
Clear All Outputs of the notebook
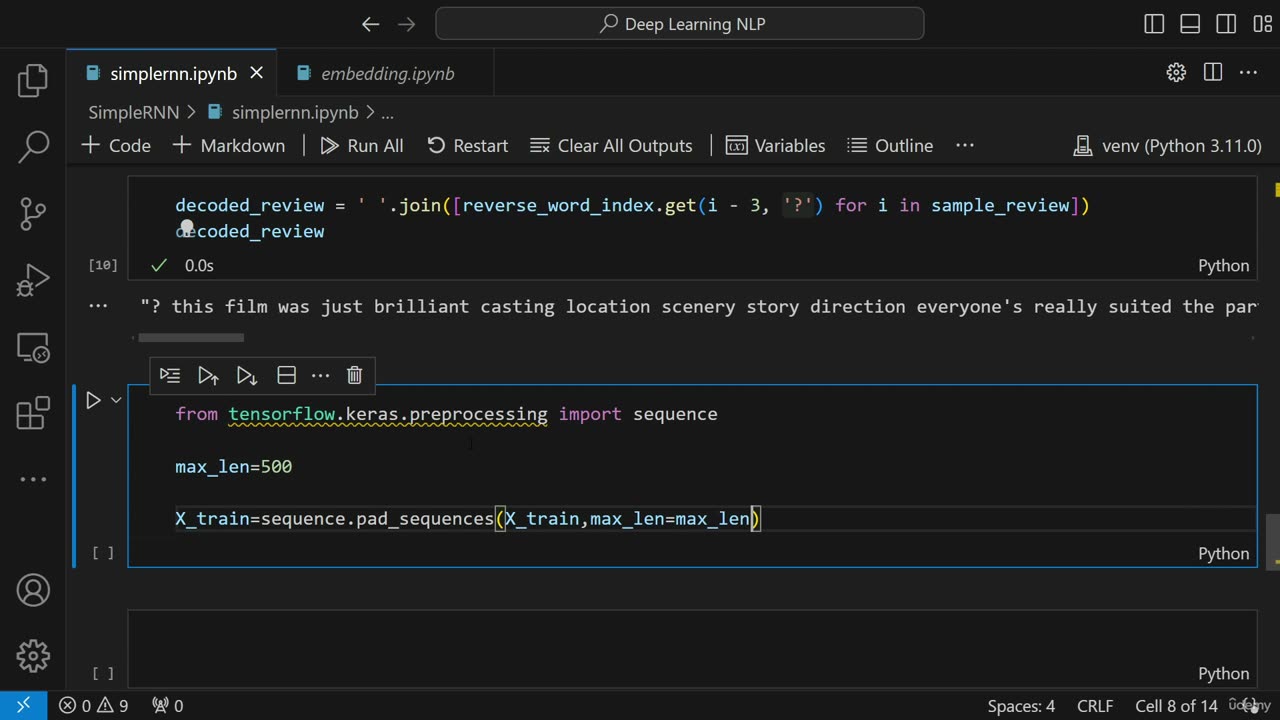point(611,145)
